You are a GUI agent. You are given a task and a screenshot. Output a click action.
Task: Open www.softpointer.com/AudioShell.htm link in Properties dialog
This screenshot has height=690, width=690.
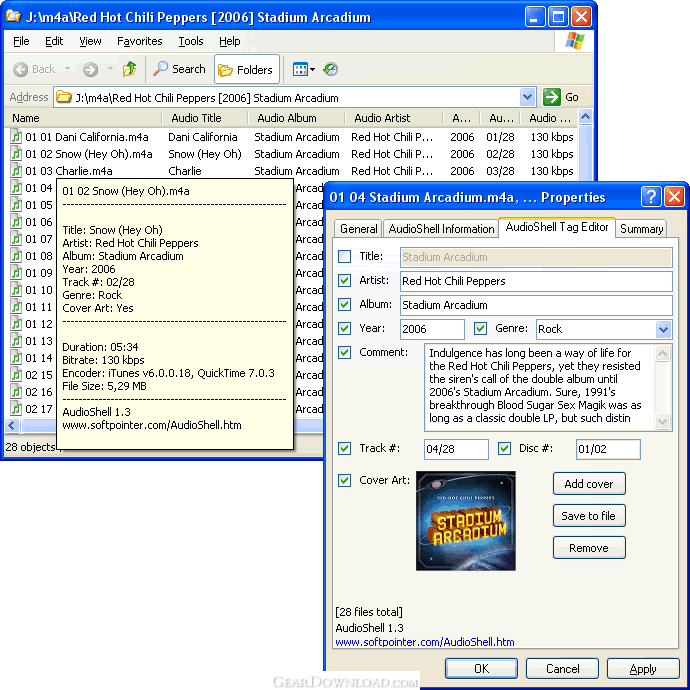(425, 642)
